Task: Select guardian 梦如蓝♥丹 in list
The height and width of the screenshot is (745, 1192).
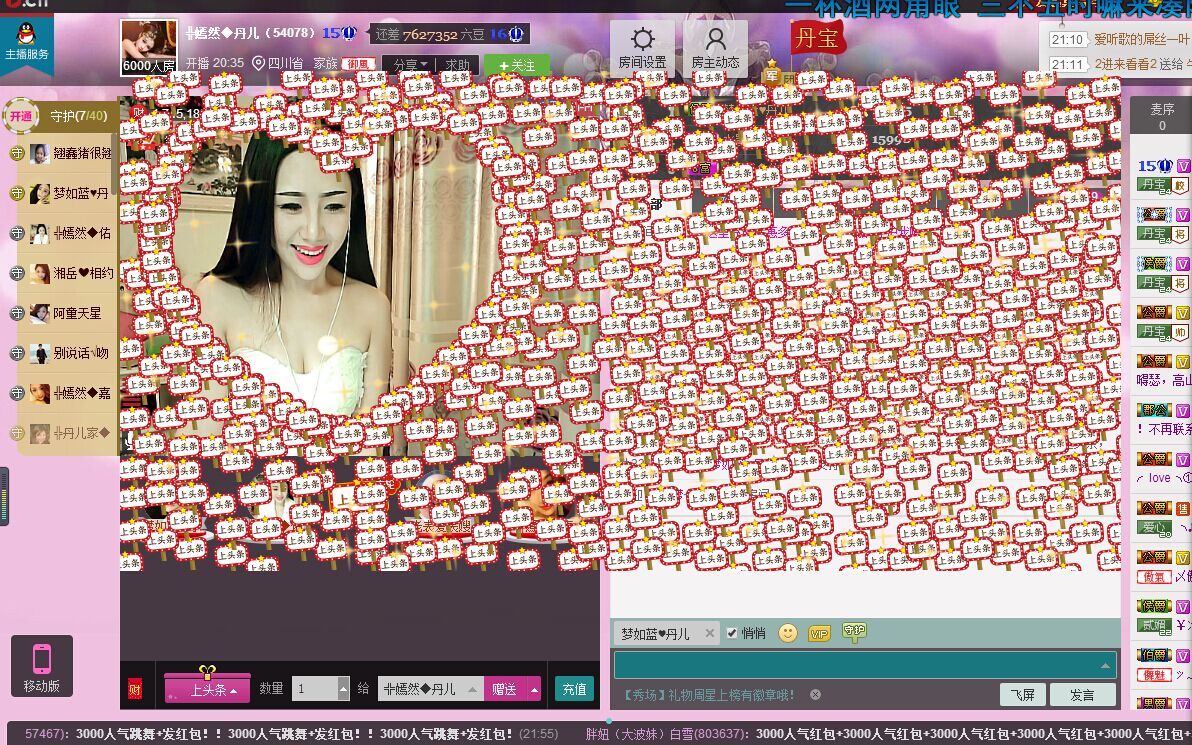Action: click(x=65, y=194)
